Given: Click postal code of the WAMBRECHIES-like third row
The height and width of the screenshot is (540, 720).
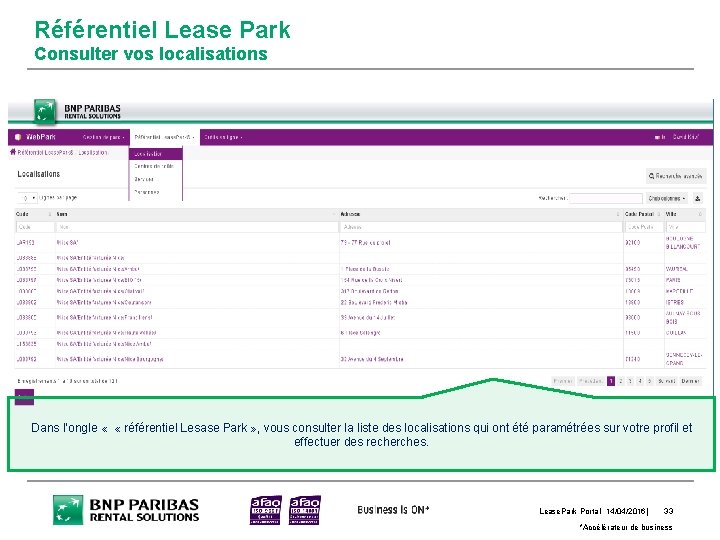Looking at the screenshot, I should 632,269.
